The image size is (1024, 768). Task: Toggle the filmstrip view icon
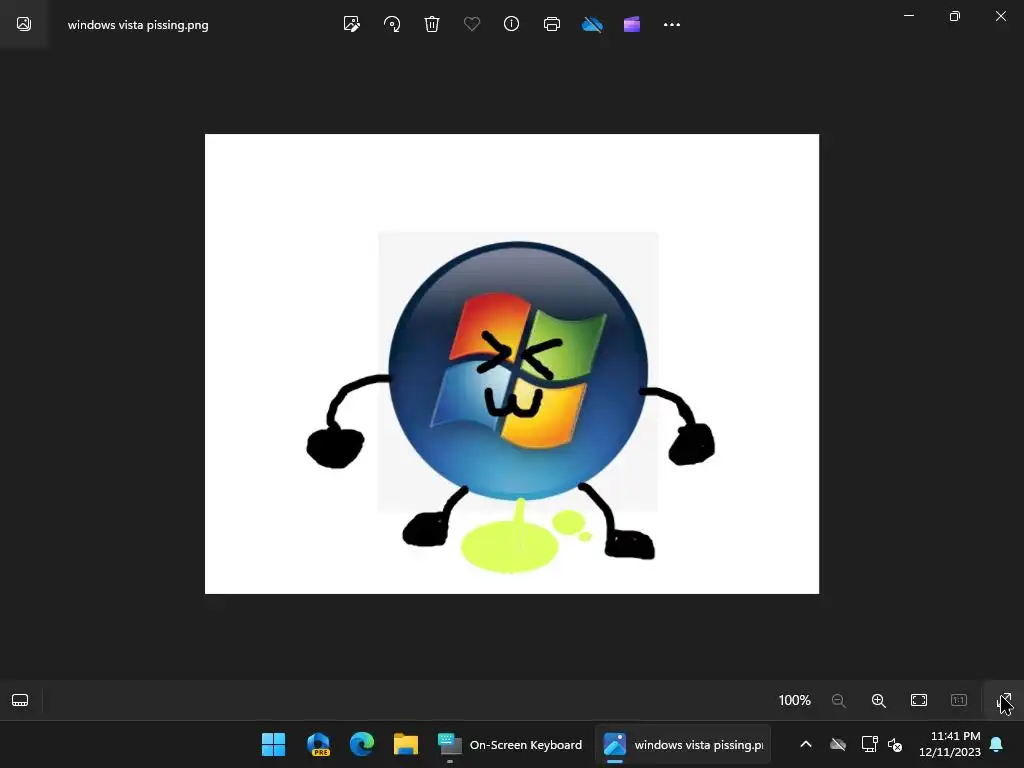(x=20, y=700)
